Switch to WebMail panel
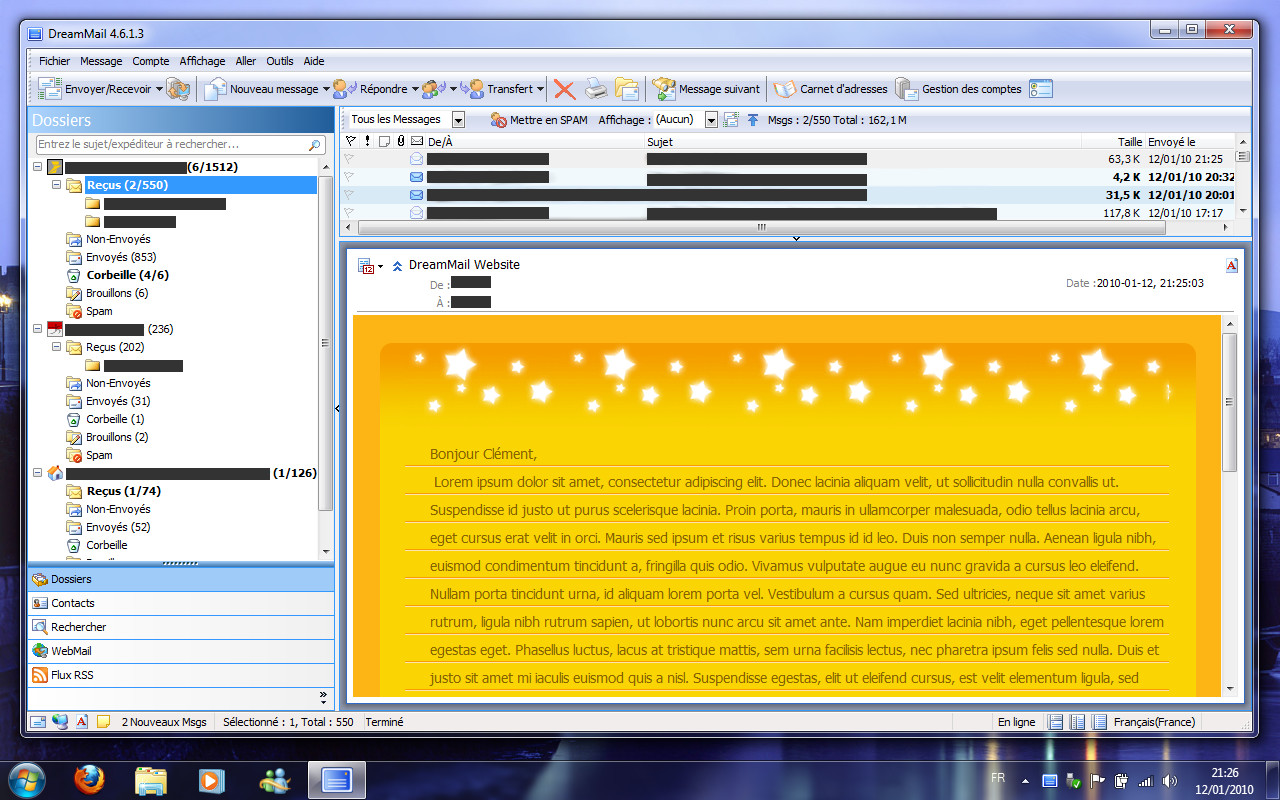Screen dimensions: 1280x800 [181, 651]
